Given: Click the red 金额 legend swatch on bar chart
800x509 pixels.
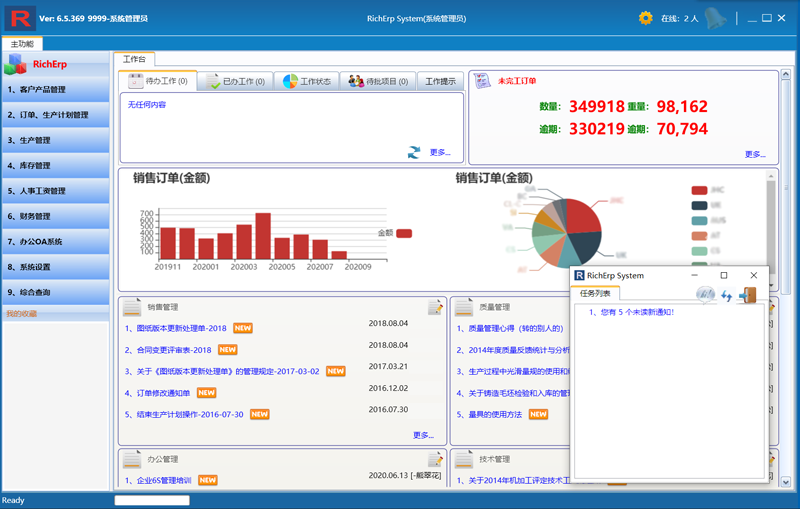Looking at the screenshot, I should [x=404, y=233].
